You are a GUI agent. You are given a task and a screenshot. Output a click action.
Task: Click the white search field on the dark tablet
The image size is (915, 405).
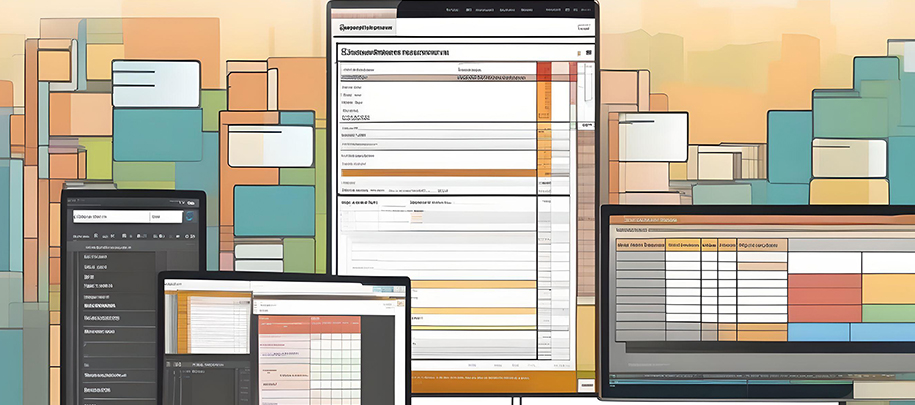(108, 216)
